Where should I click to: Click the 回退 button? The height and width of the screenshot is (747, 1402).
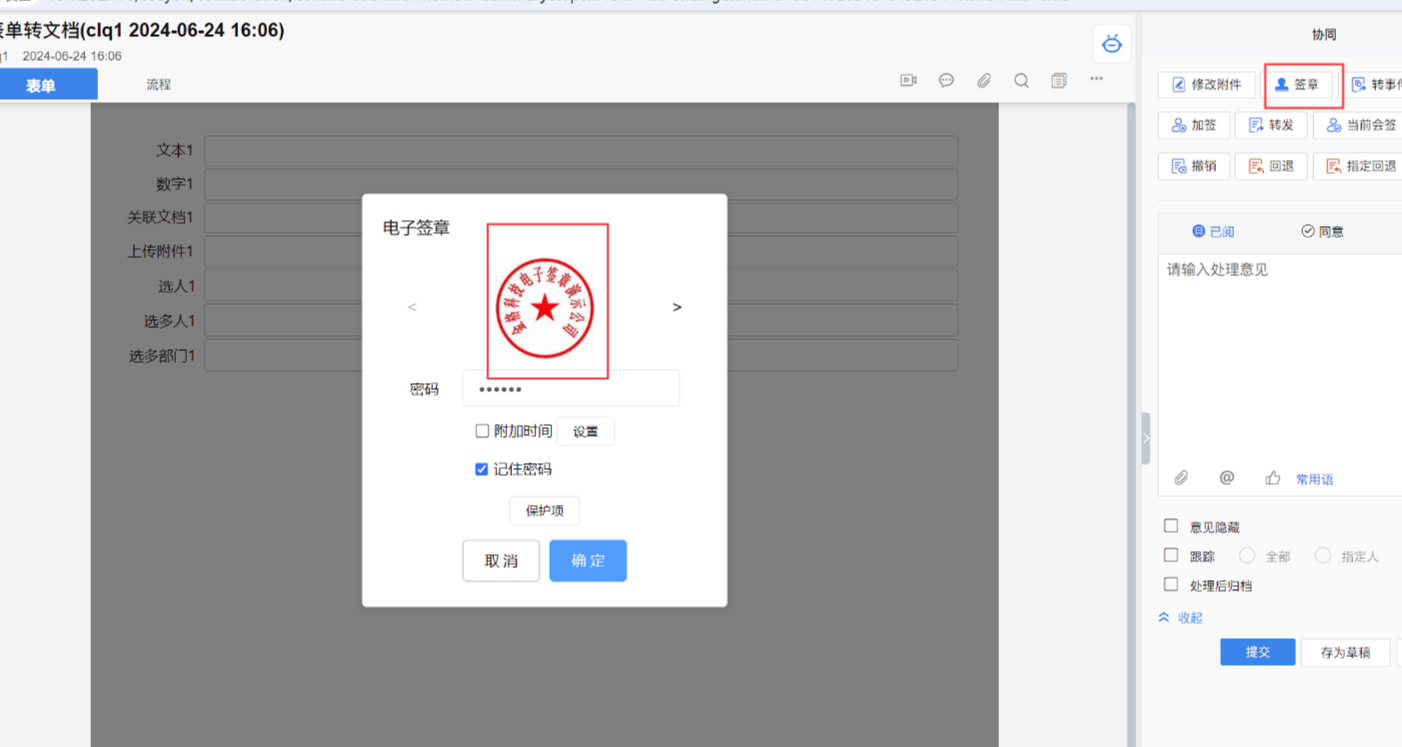pos(1271,166)
